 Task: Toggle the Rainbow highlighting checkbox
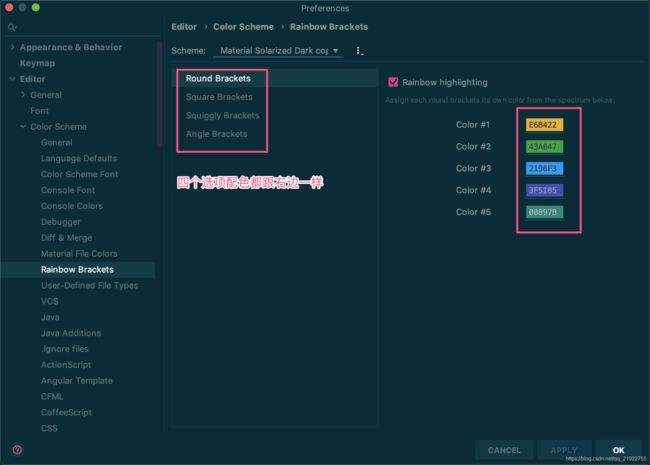(x=393, y=82)
